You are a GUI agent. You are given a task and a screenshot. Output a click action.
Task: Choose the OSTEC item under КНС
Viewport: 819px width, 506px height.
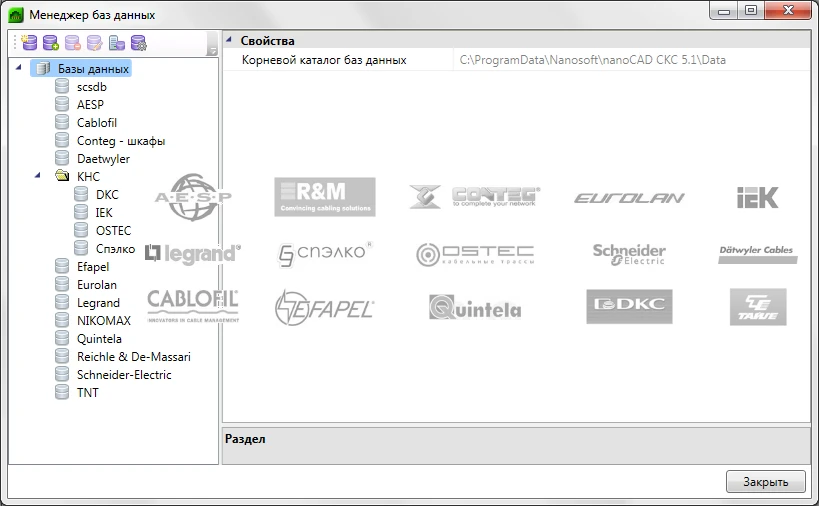click(113, 231)
